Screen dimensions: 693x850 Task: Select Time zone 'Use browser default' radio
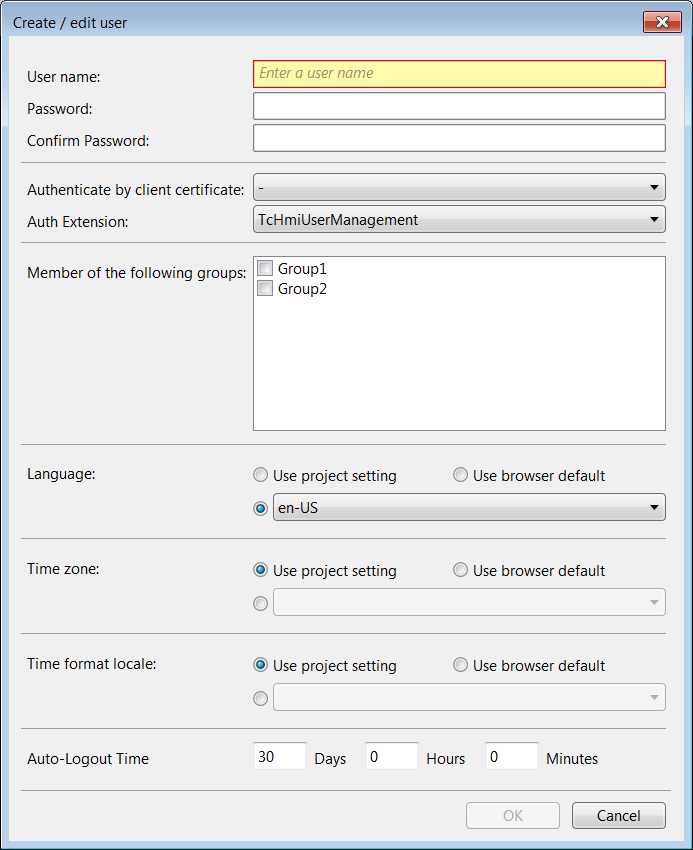460,570
